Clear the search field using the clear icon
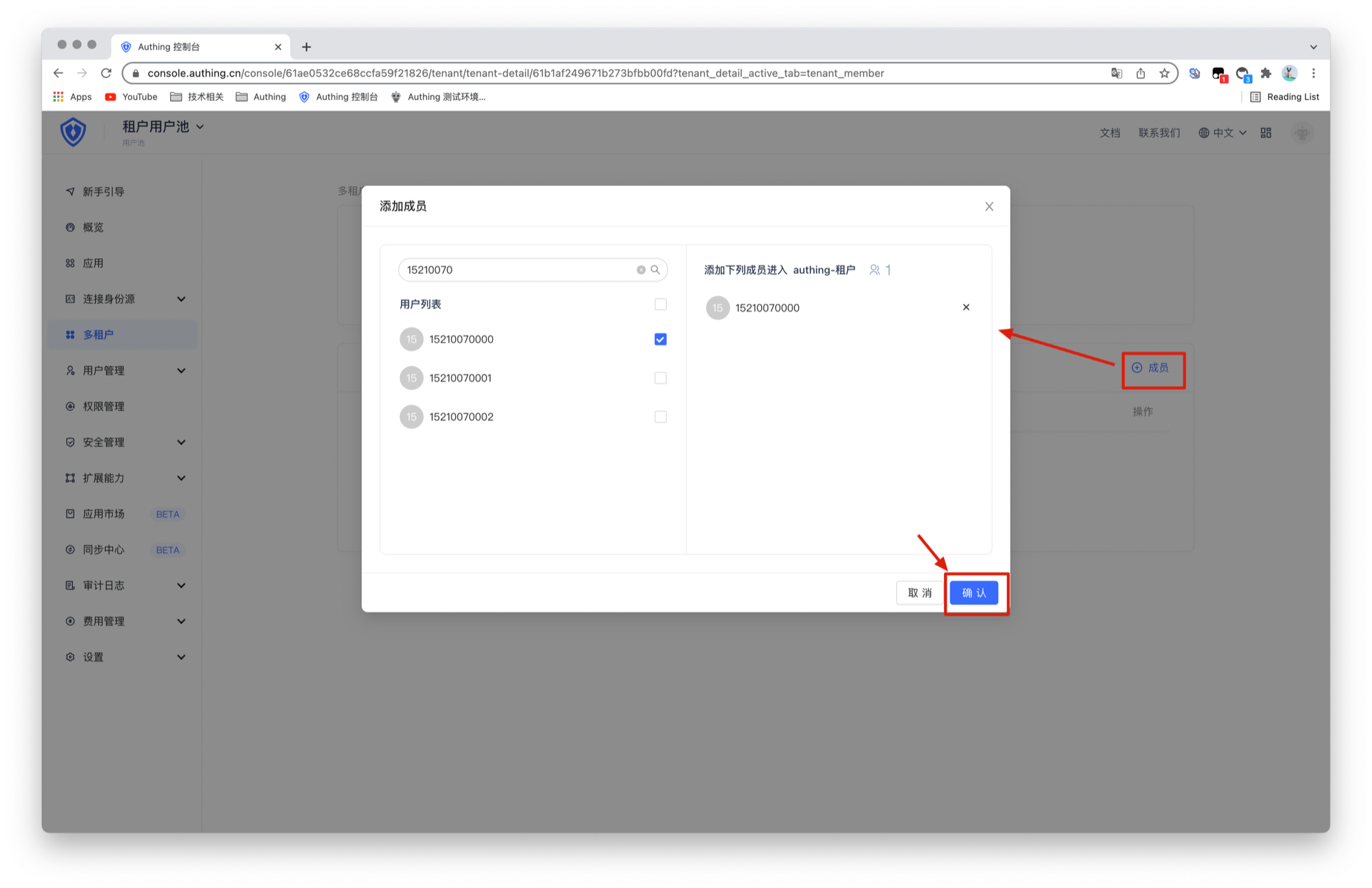Viewport: 1372px width, 888px height. coord(641,270)
